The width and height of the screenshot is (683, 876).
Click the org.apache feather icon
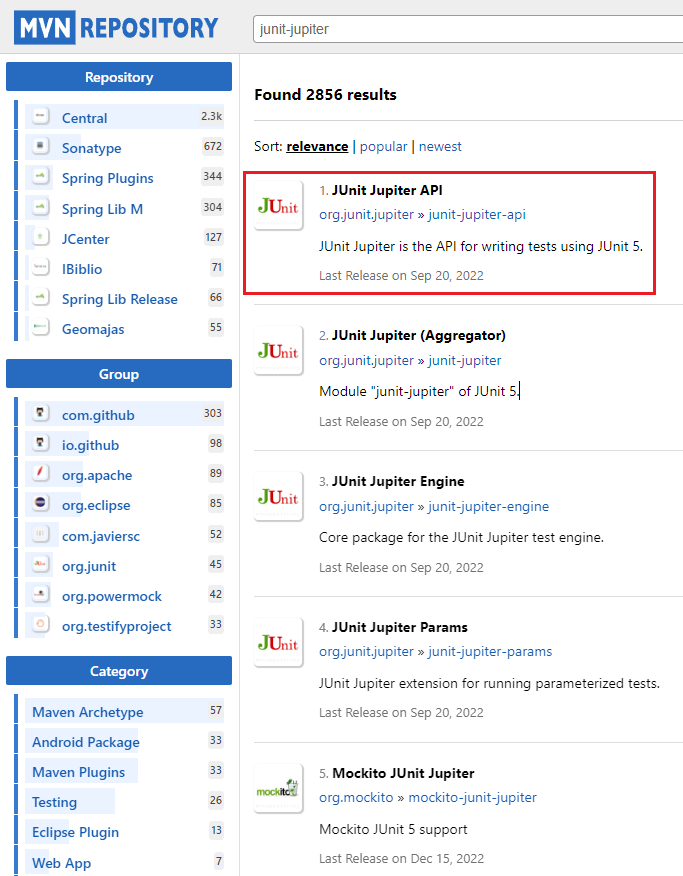pos(41,475)
